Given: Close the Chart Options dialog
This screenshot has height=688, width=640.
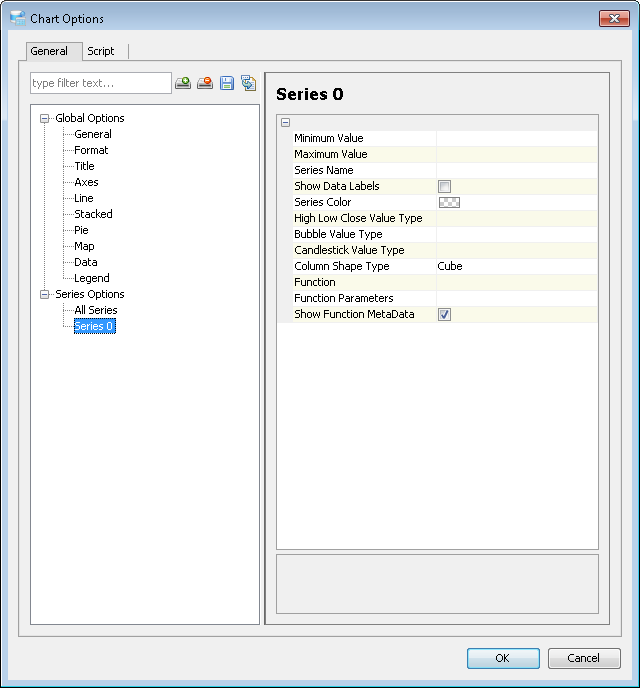Looking at the screenshot, I should [614, 18].
